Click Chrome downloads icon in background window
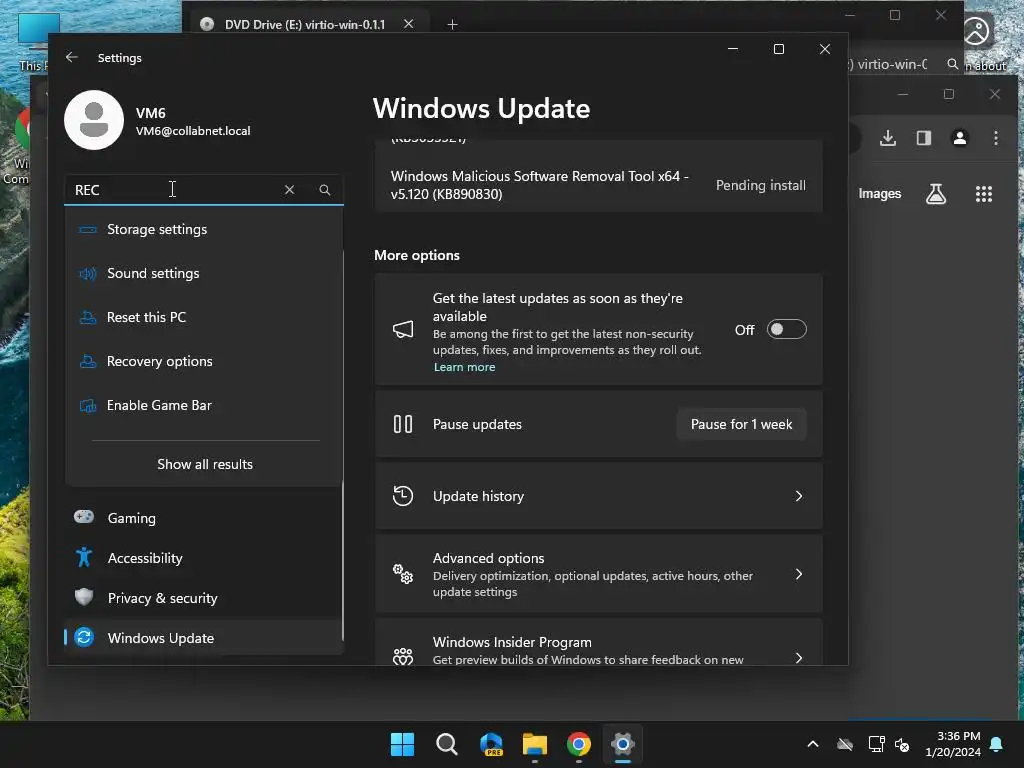 tap(888, 138)
